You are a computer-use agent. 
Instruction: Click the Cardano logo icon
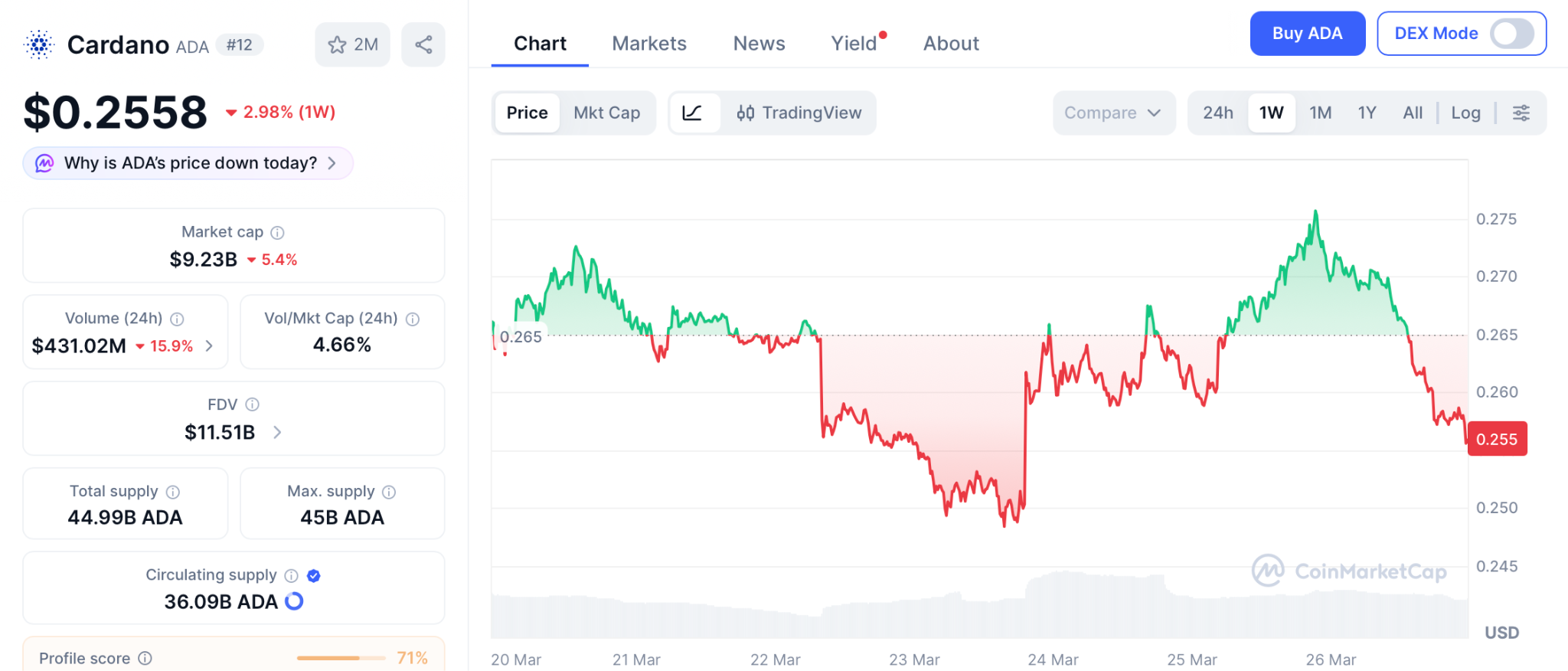(x=38, y=44)
